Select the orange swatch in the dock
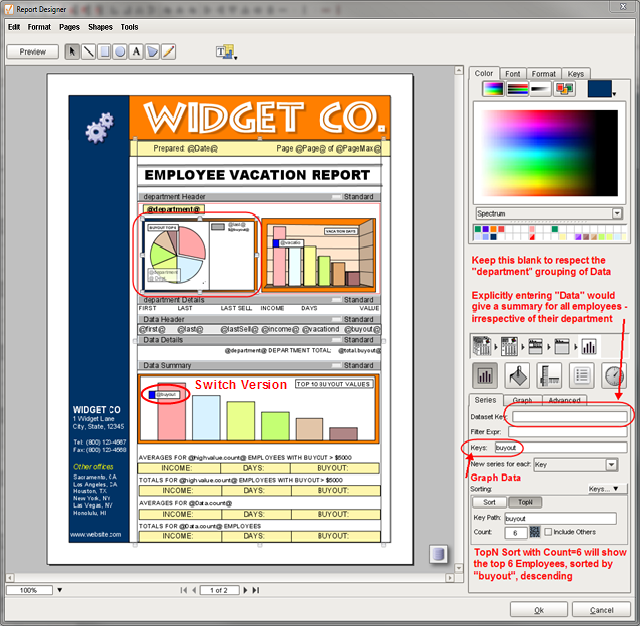Viewport: 640px width, 626px height. coord(493,229)
